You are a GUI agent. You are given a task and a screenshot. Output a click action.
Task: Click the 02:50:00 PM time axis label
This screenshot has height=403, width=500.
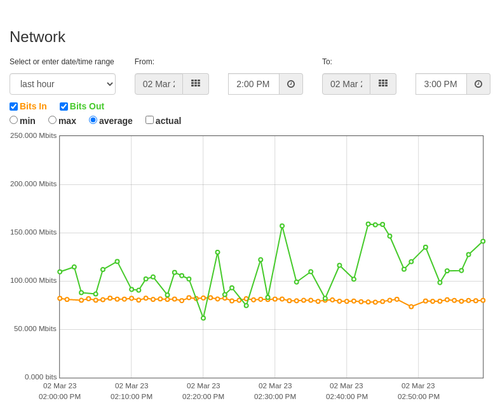[x=418, y=397]
